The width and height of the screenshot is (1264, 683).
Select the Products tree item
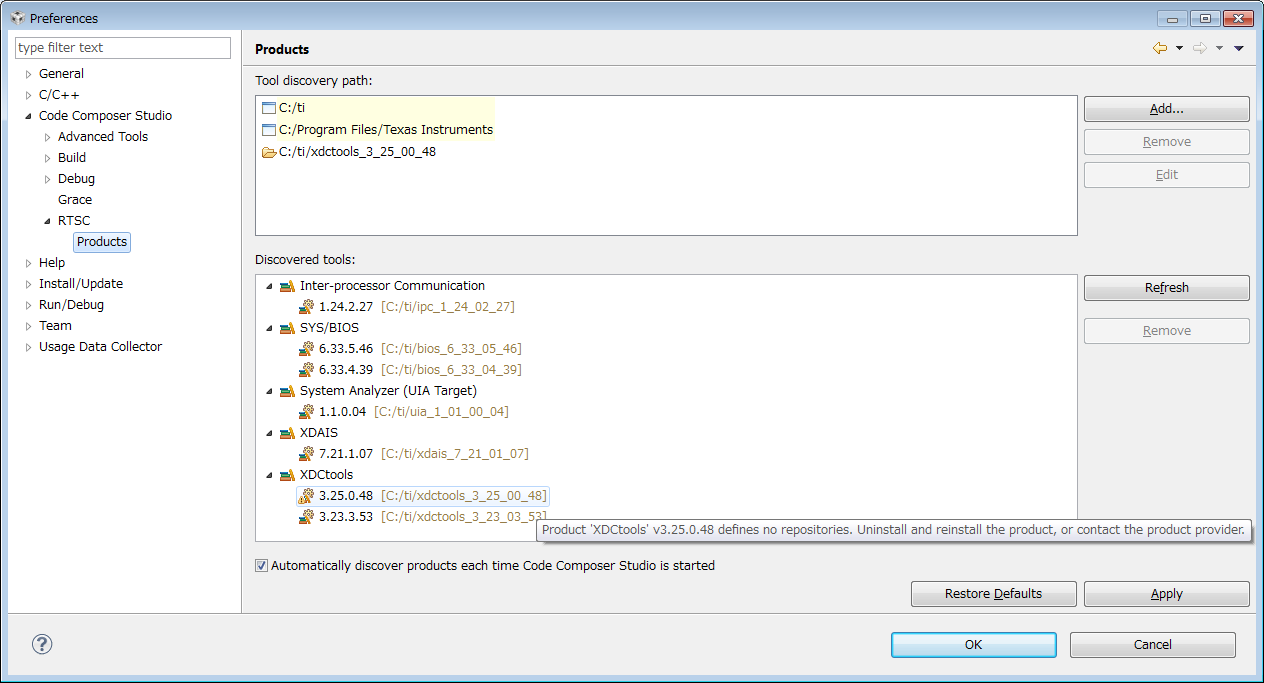pyautogui.click(x=102, y=242)
